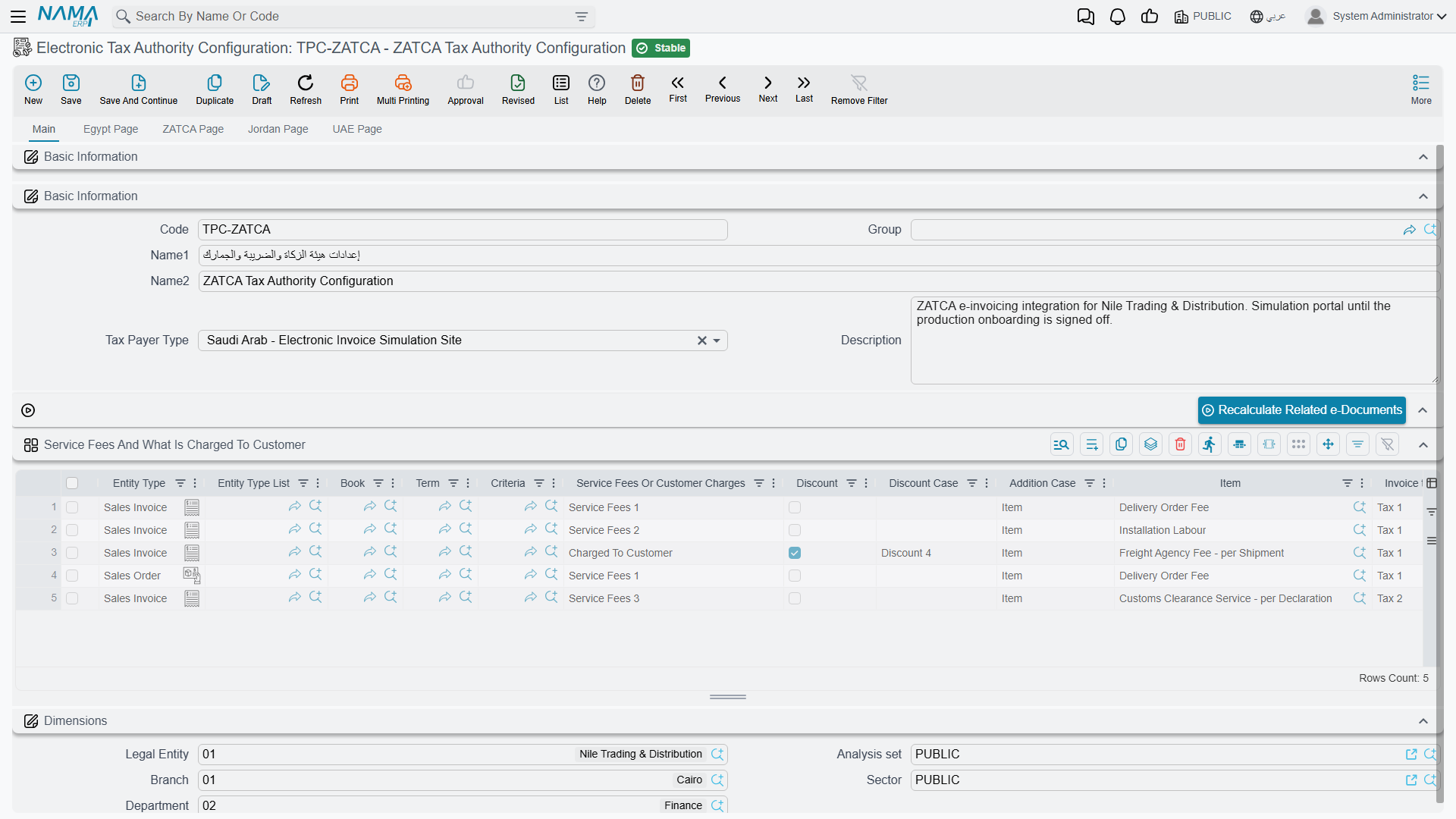Screen dimensions: 1456x819
Task: Click the Code input field
Action: point(463,230)
